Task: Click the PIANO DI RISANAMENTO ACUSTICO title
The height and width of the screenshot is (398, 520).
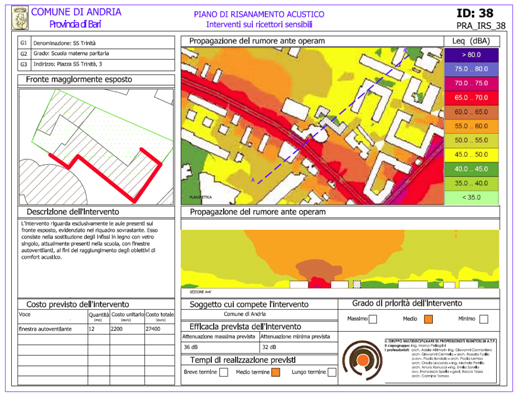Action: 259,14
